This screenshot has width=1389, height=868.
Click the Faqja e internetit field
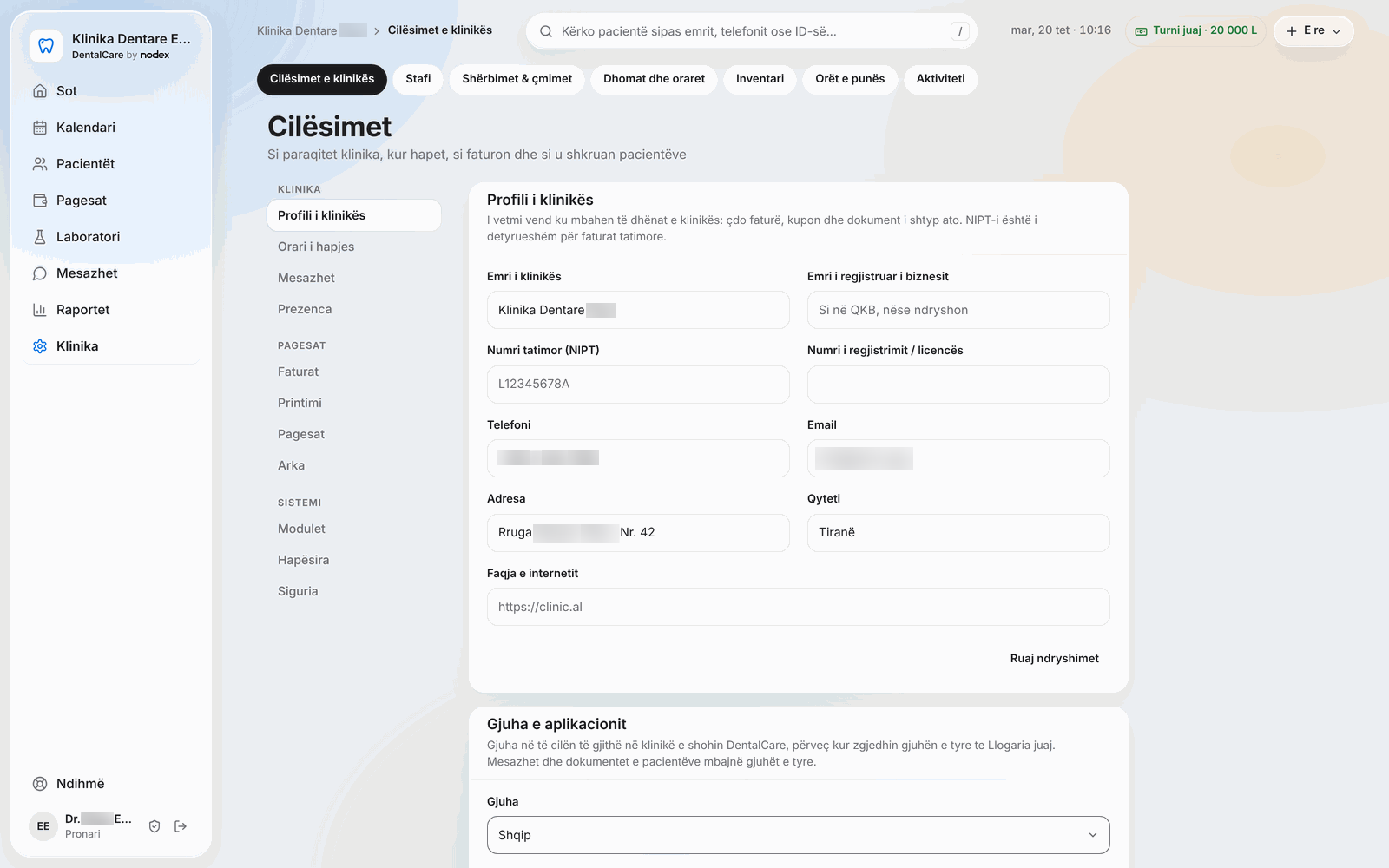[799, 607]
